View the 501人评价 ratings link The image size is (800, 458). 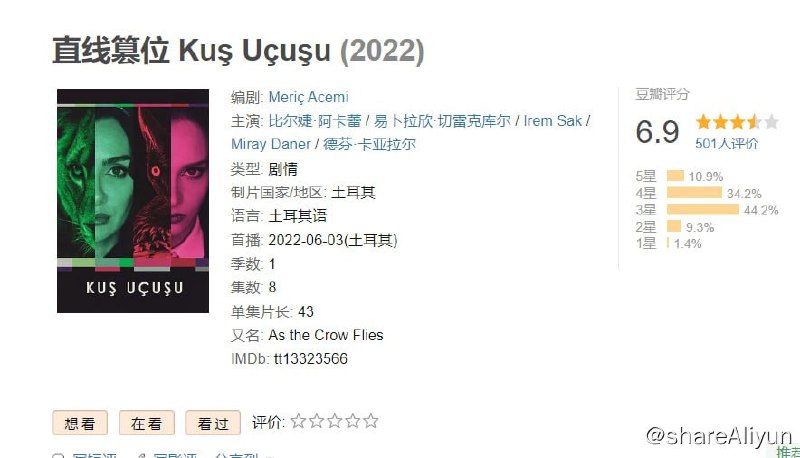(727, 143)
